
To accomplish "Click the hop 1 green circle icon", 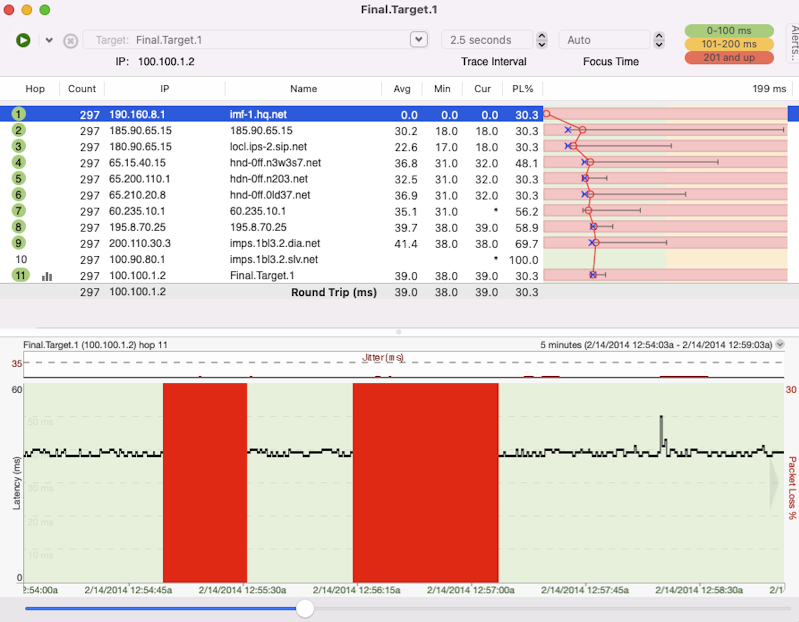I will (20, 115).
